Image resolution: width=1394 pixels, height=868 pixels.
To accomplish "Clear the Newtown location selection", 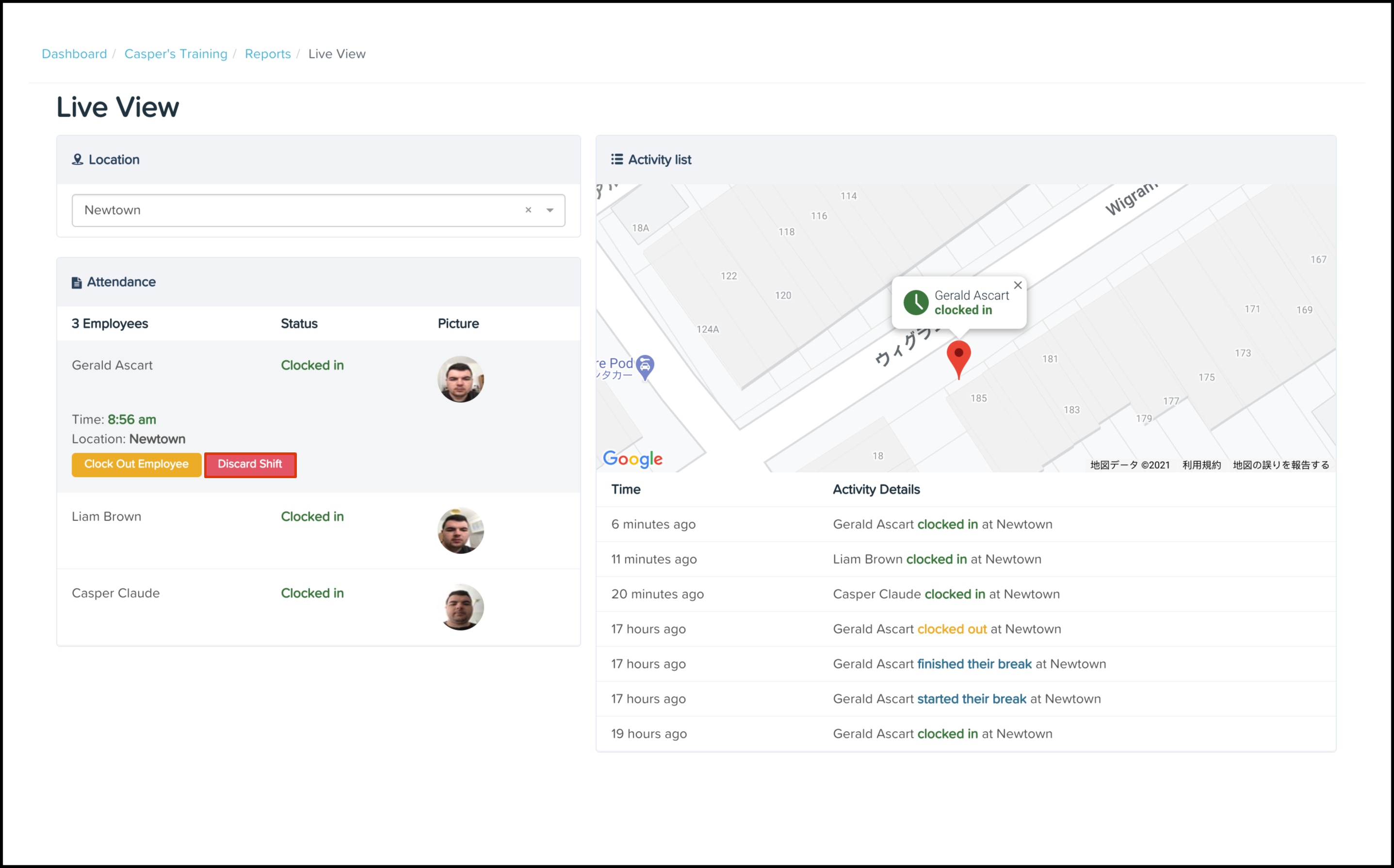I will [x=528, y=210].
